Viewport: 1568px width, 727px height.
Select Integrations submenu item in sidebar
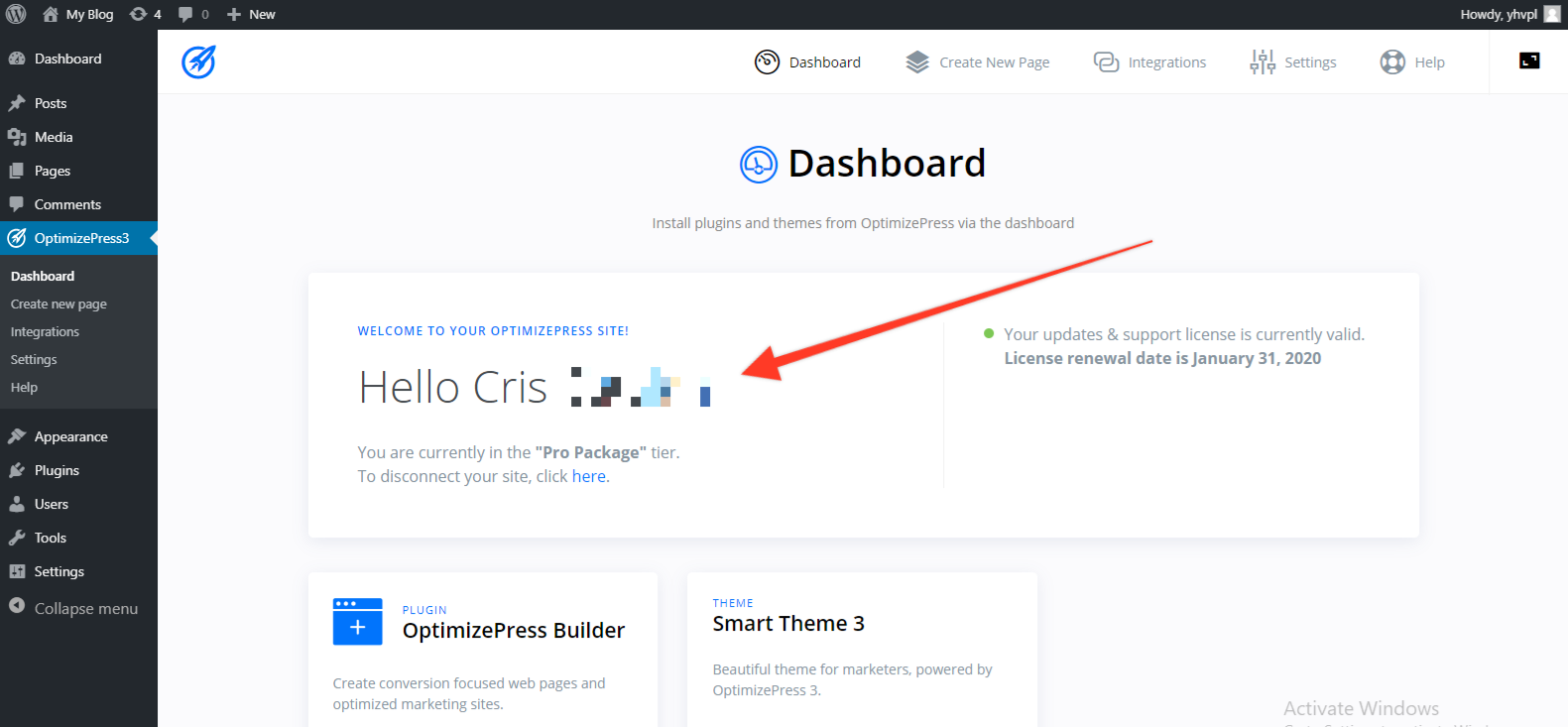coord(45,331)
